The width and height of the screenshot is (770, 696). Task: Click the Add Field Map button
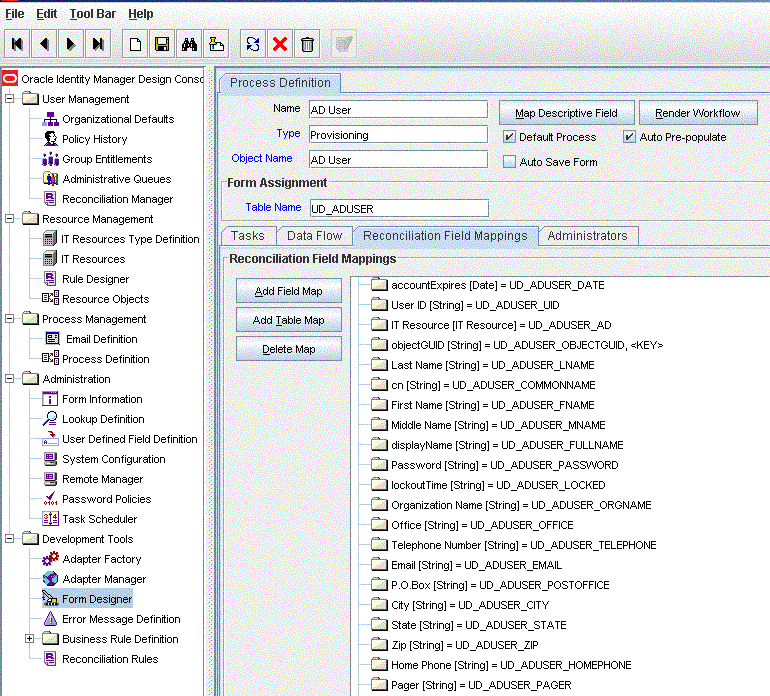(289, 291)
